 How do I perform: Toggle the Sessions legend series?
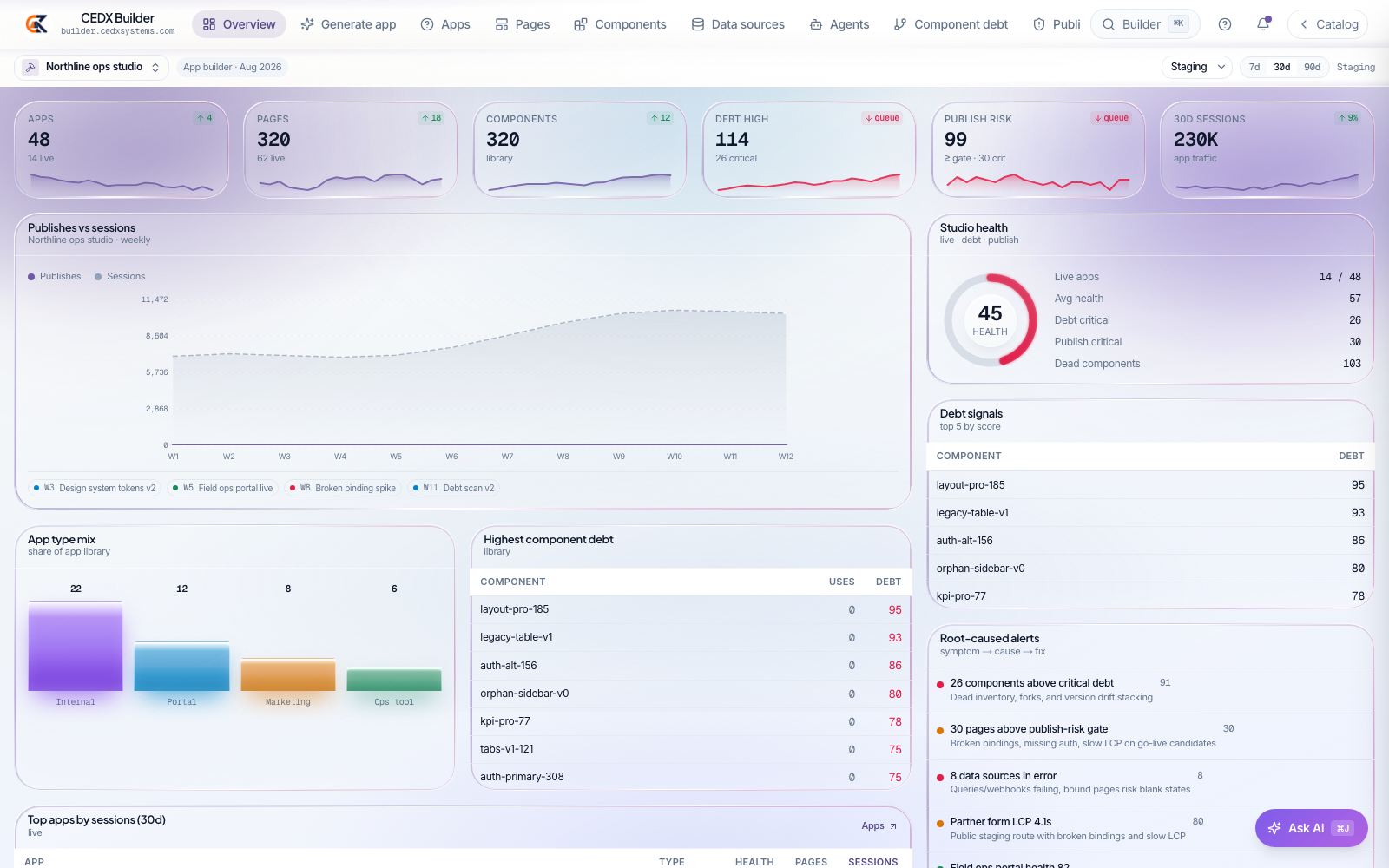pyautogui.click(x=120, y=276)
